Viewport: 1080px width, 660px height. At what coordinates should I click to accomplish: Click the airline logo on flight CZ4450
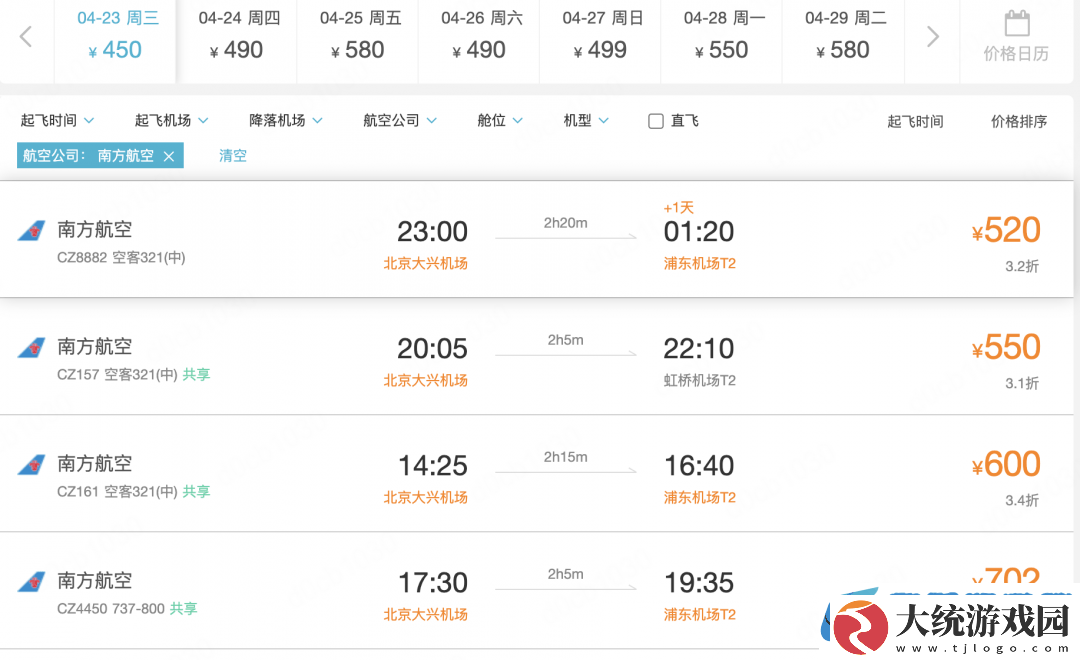tap(32, 582)
